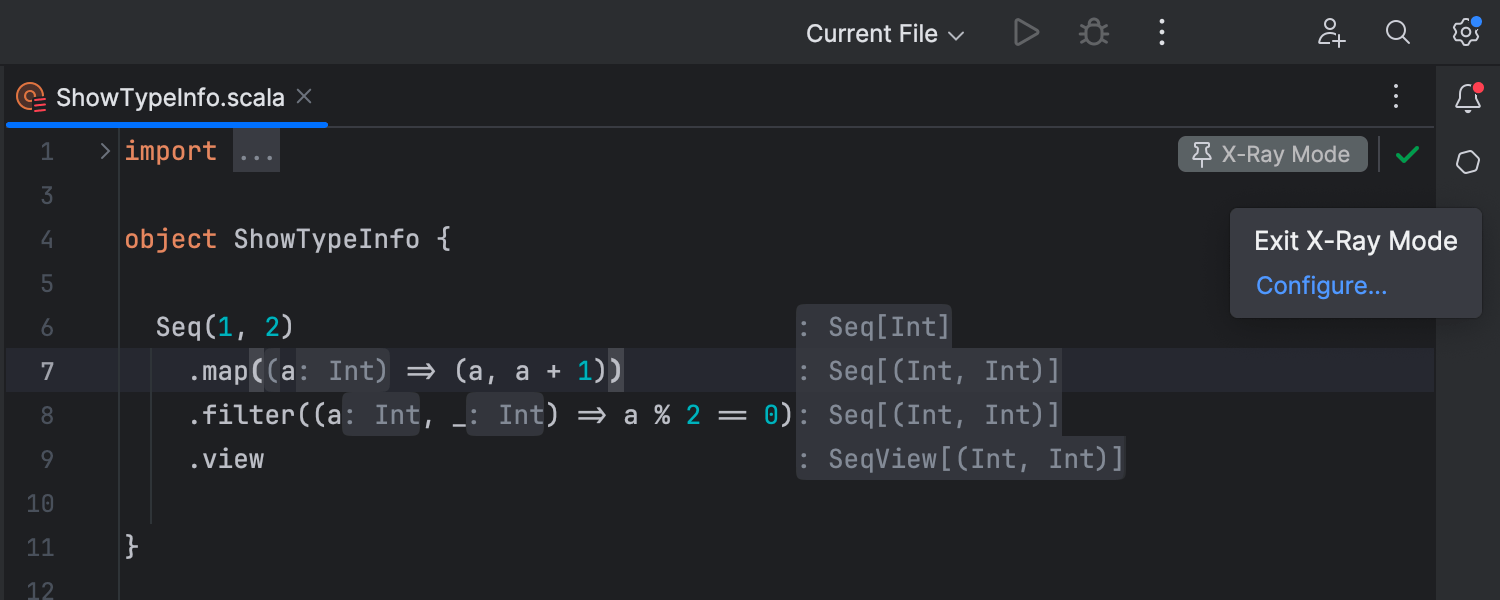Click the '.map' method call
Screen dimensions: 1500x600
coord(218,371)
